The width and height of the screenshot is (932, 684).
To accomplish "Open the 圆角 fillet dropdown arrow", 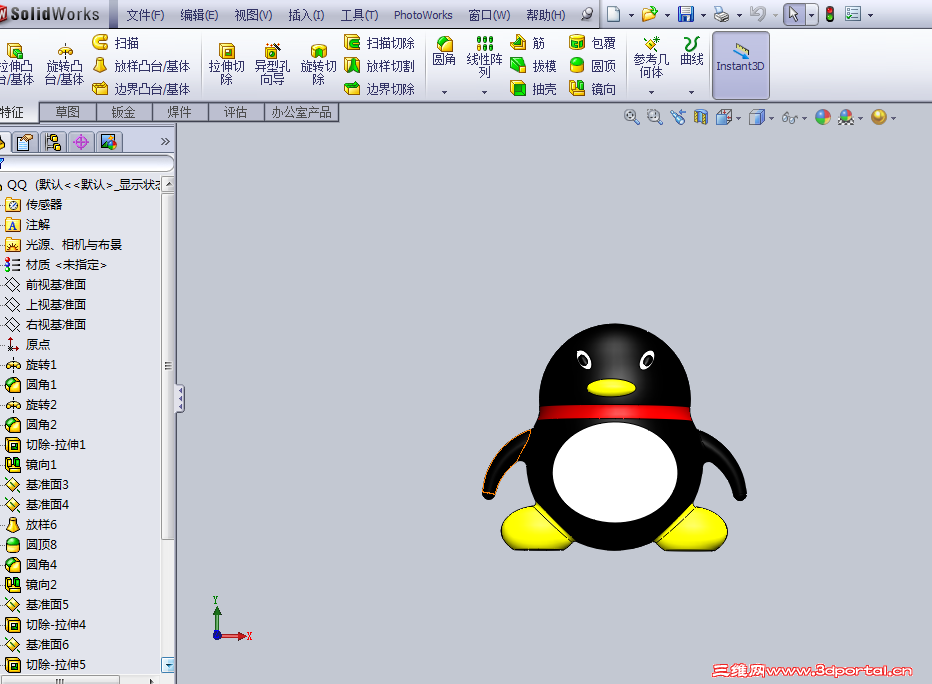I will pyautogui.click(x=444, y=92).
